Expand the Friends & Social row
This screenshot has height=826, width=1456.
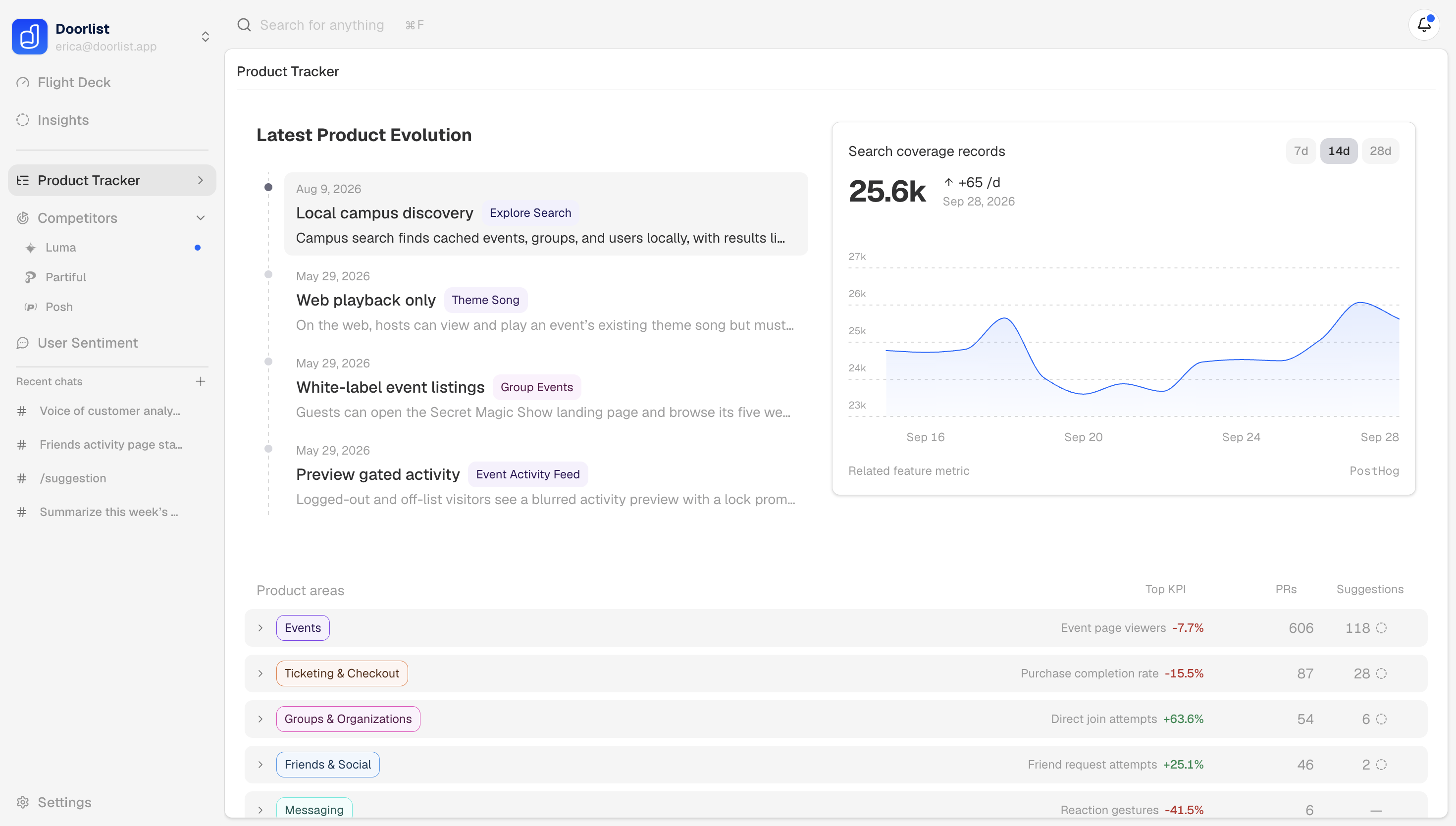(260, 765)
